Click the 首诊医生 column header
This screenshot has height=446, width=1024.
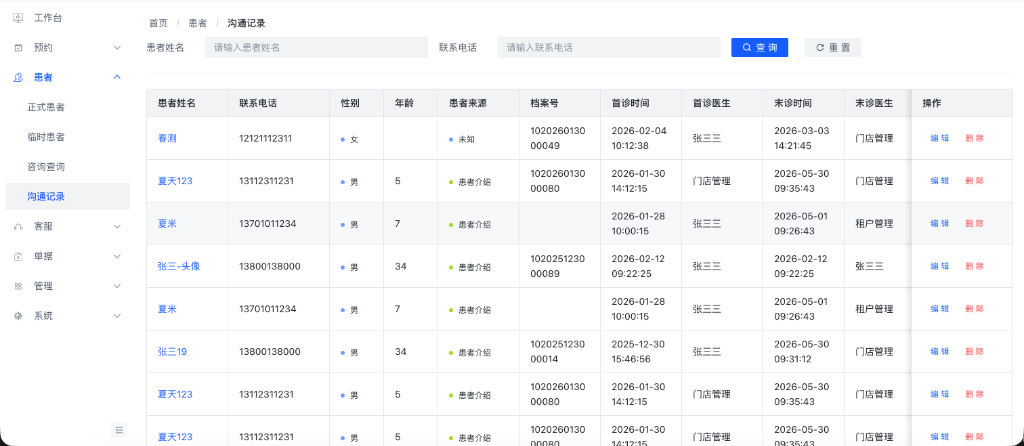pos(722,103)
